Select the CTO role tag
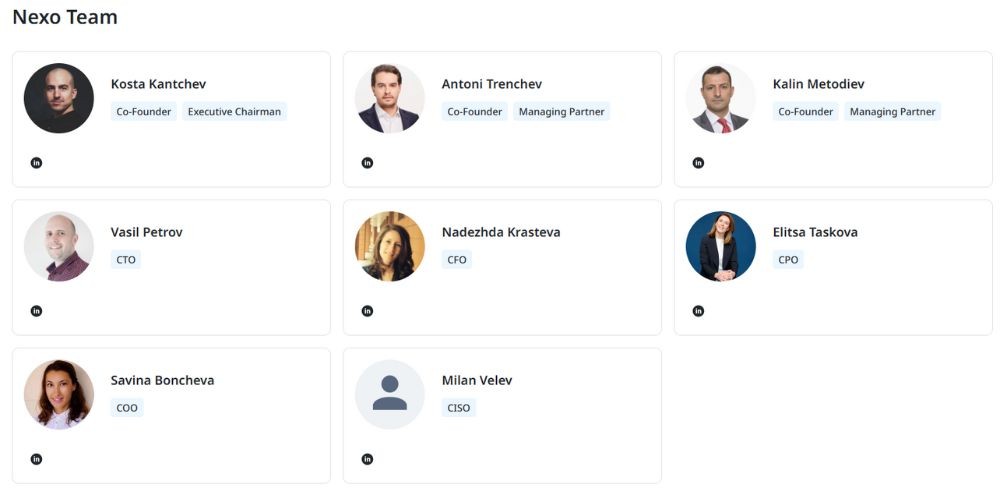 [126, 260]
